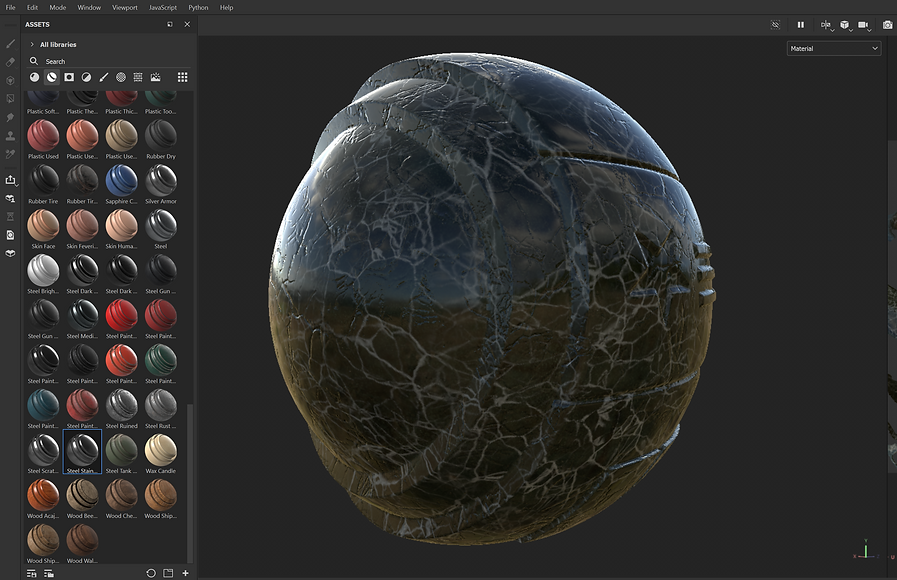Click the second list icon at Assets bottom-left
This screenshot has width=897, height=580.
click(49, 573)
